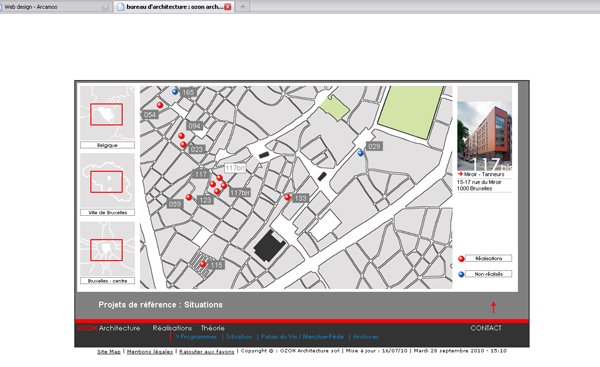The width and height of the screenshot is (600, 367).
Task: Open the Site Map footer link
Action: point(109,351)
